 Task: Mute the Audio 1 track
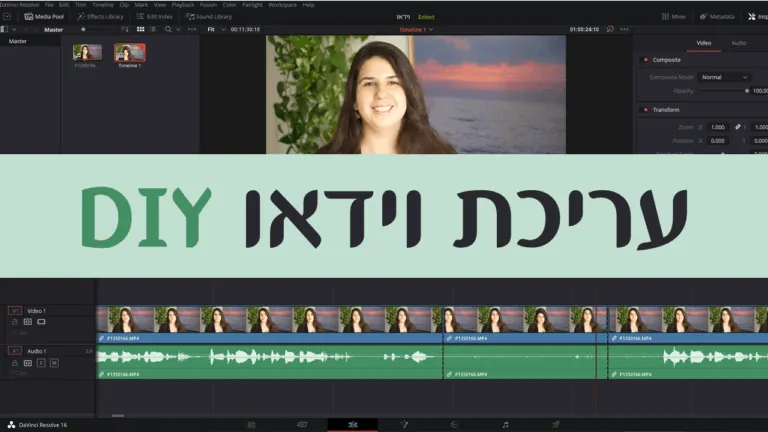(54, 363)
